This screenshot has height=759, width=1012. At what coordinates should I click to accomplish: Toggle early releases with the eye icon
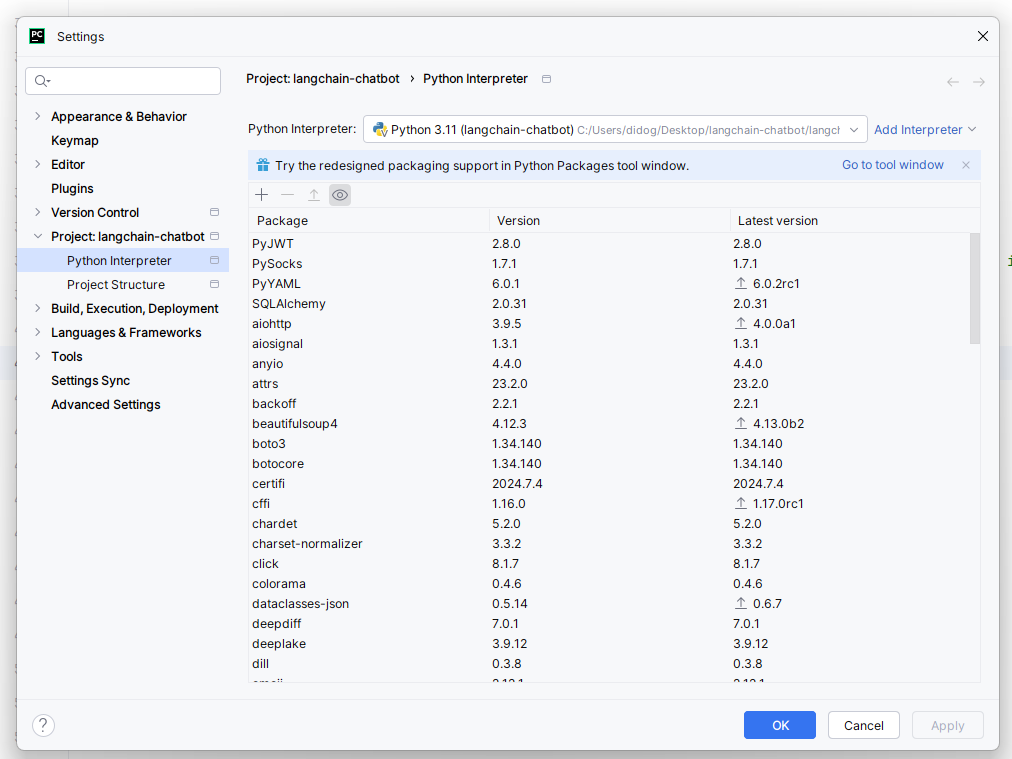coord(340,194)
